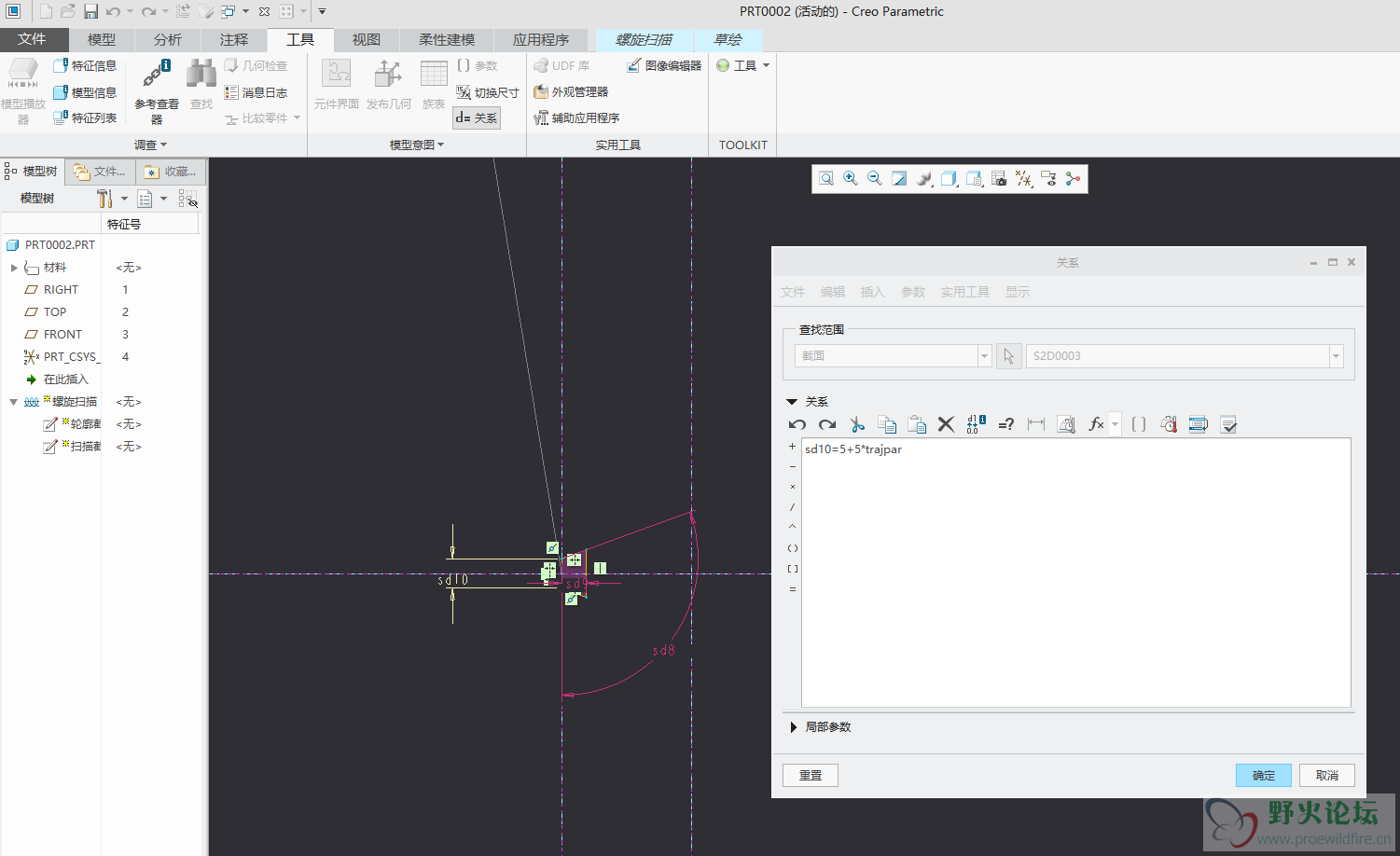Image resolution: width=1400 pixels, height=856 pixels.
Task: Click the Save icon in quick access toolbar
Action: click(90, 11)
